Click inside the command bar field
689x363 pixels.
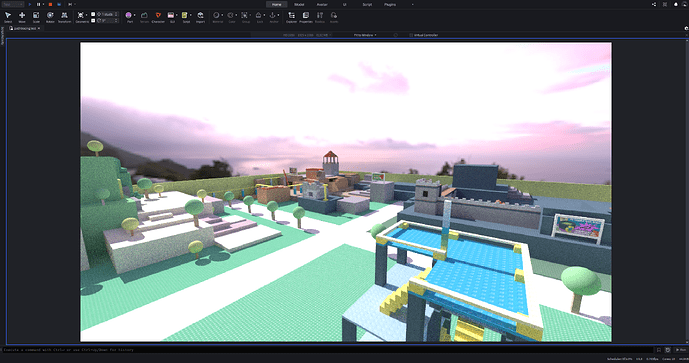click(327, 350)
